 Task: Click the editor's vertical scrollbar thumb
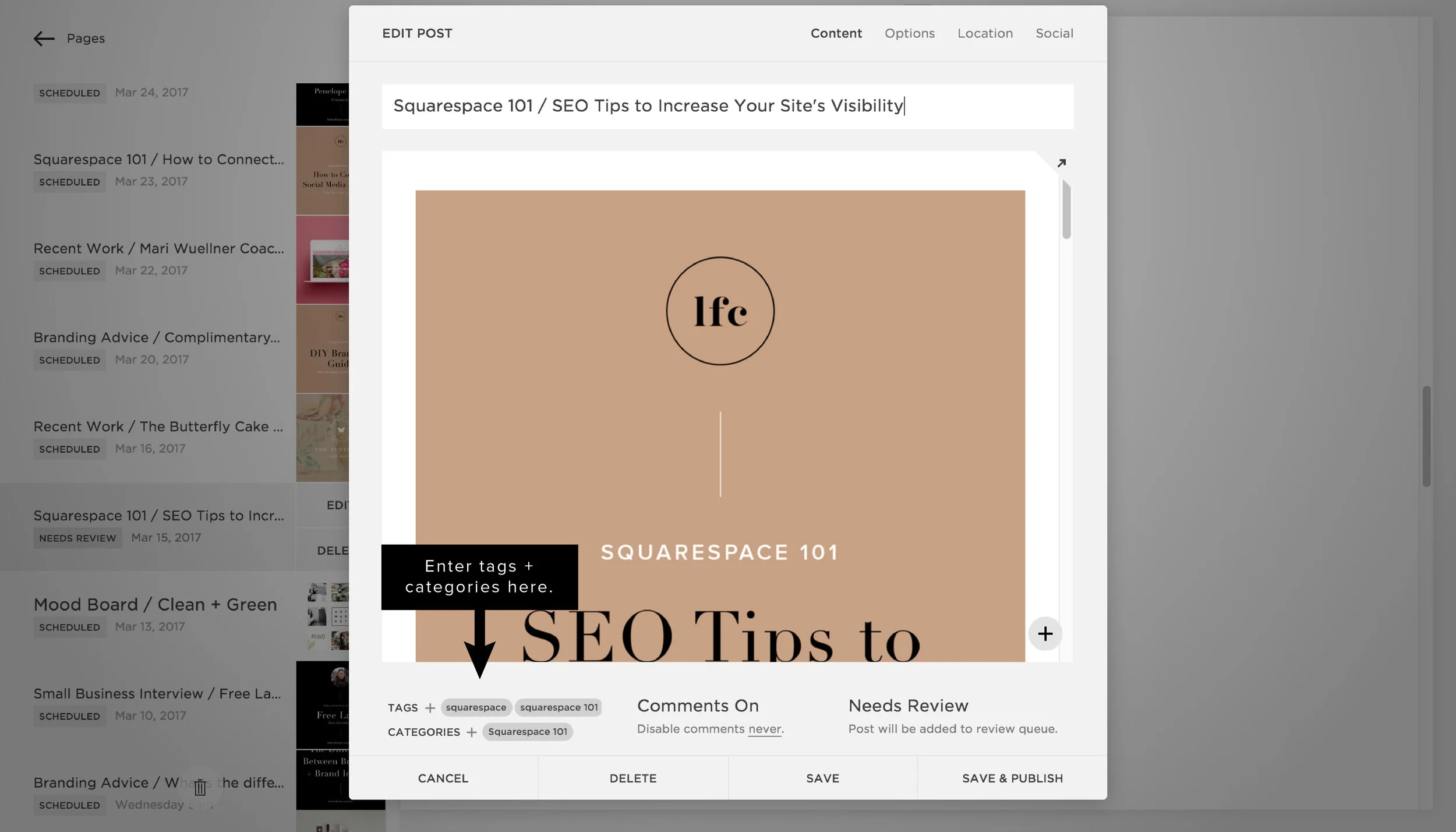coord(1066,210)
